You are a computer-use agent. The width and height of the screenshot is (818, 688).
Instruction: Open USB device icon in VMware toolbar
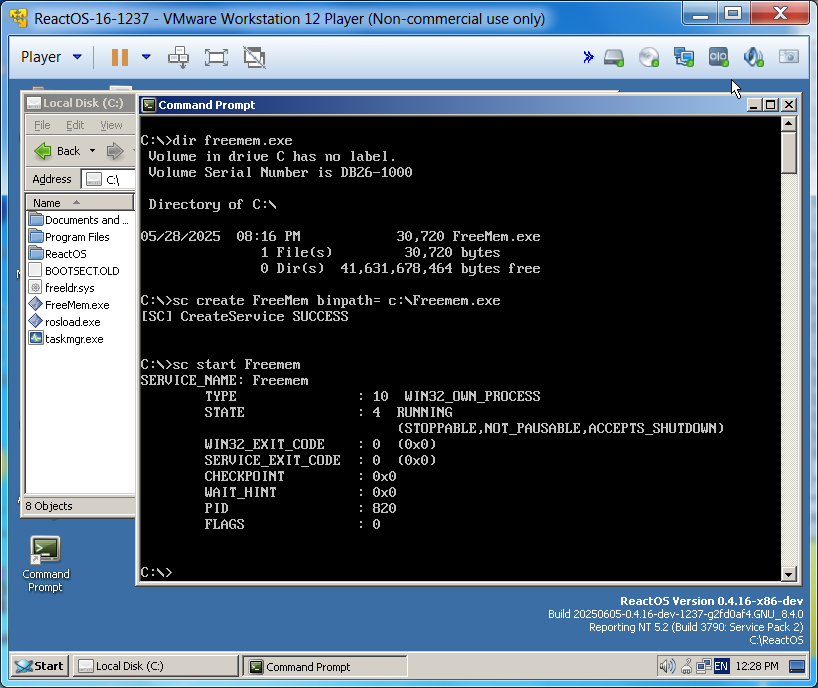[718, 57]
